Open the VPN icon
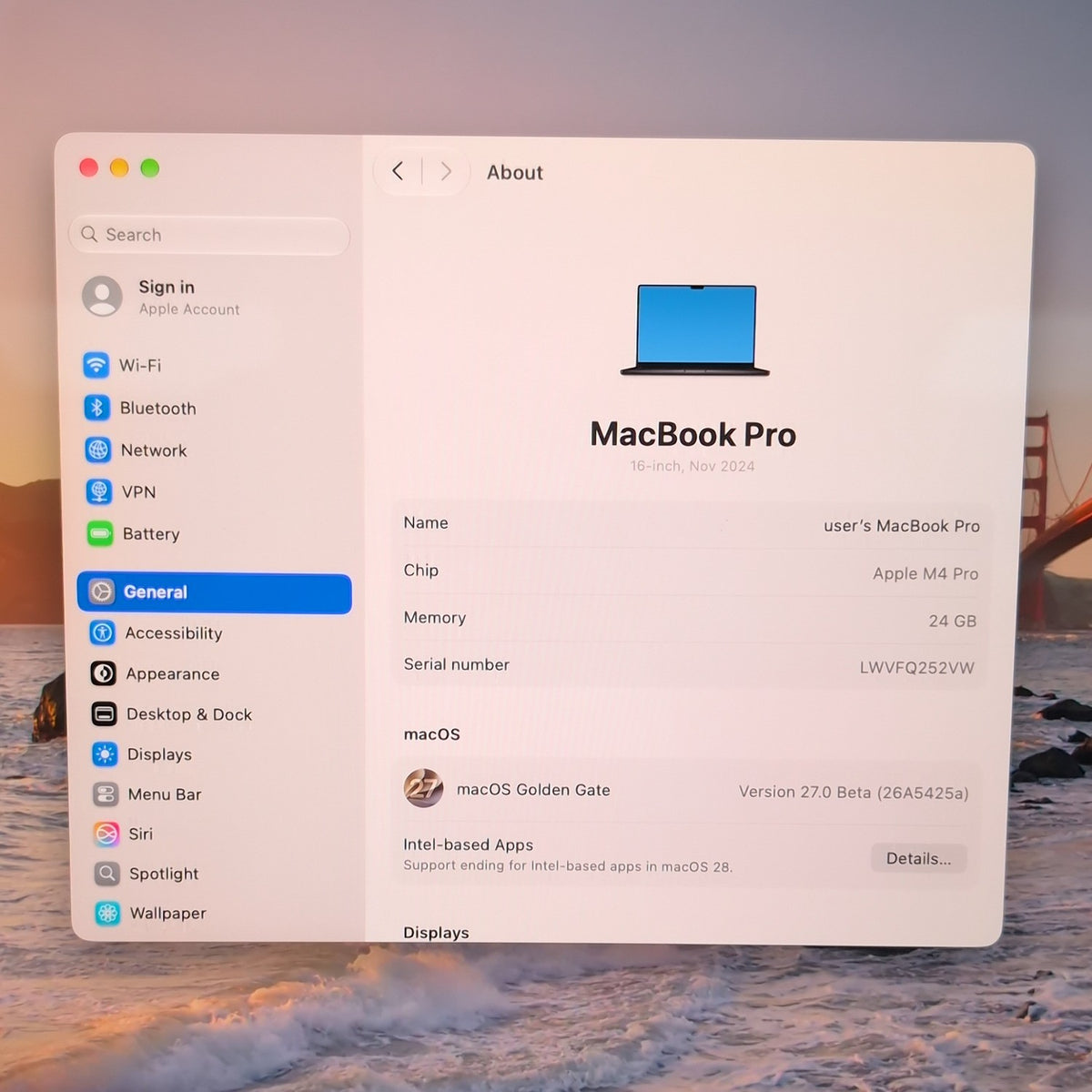Viewport: 1092px width, 1092px height. click(99, 491)
